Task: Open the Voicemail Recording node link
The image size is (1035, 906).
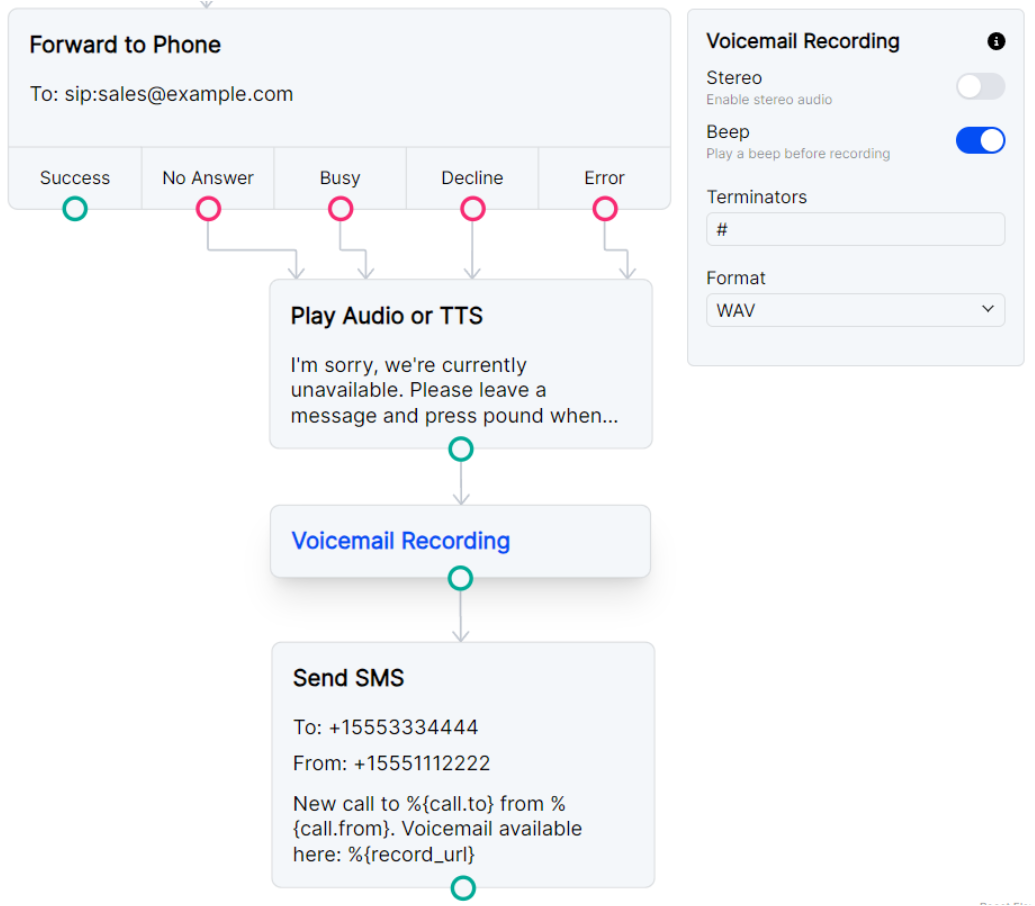Action: coord(400,540)
